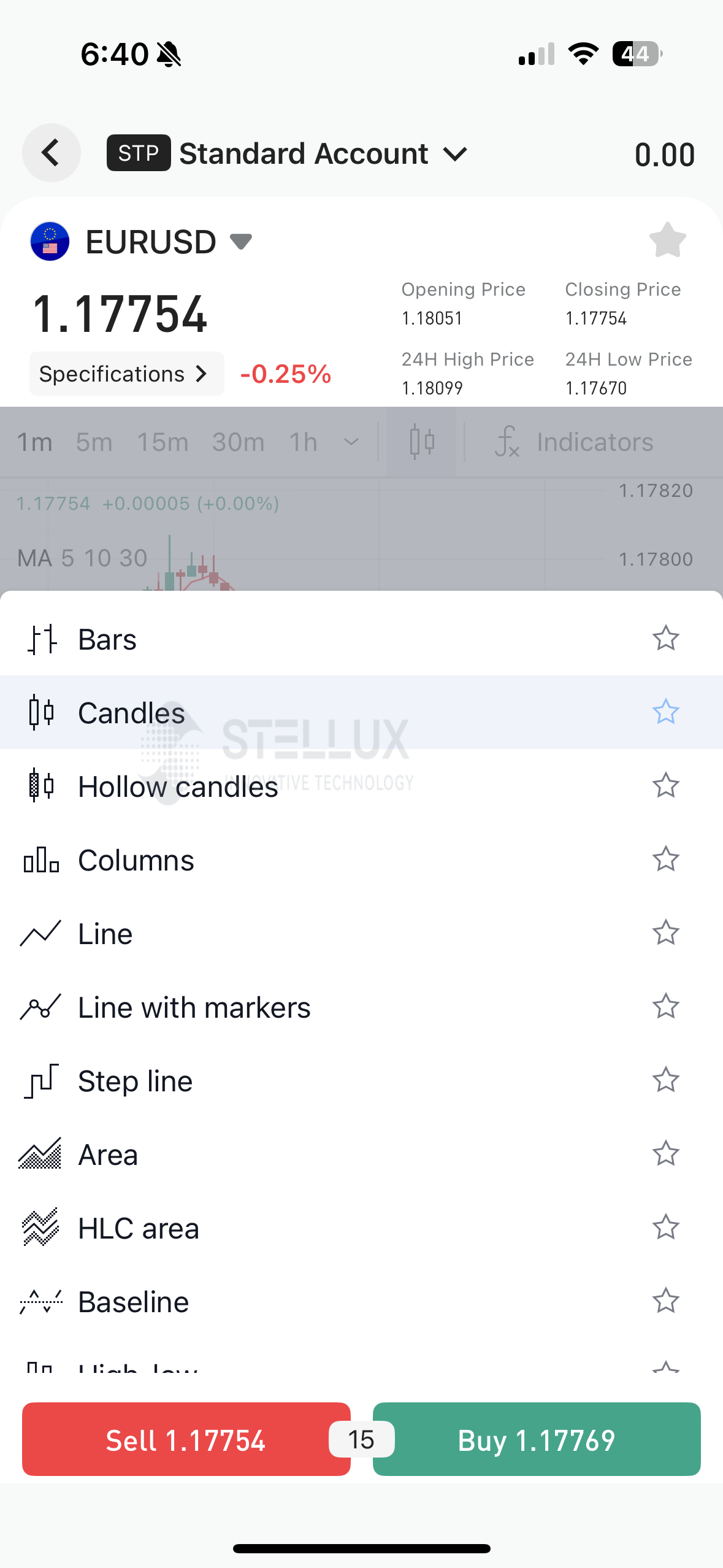Open Specifications details
723x1568 pixels.
[x=127, y=374]
